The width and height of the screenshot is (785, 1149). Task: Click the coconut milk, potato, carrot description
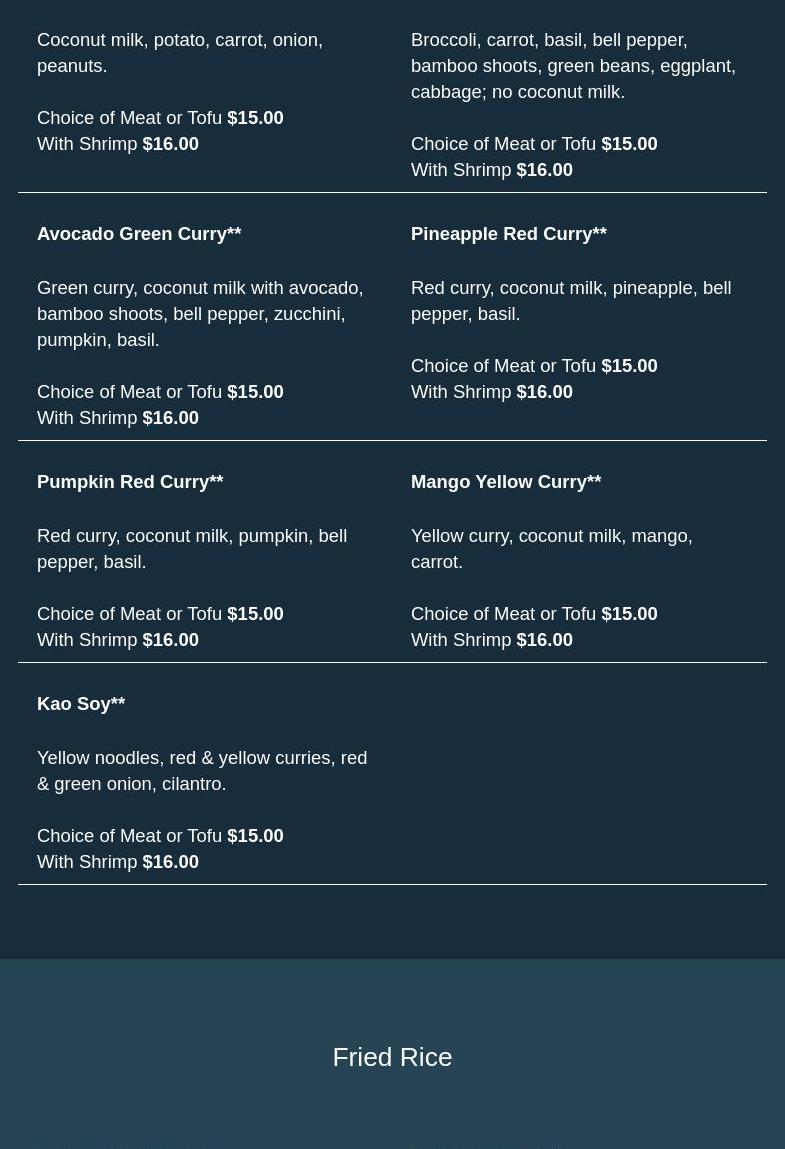click(x=180, y=53)
